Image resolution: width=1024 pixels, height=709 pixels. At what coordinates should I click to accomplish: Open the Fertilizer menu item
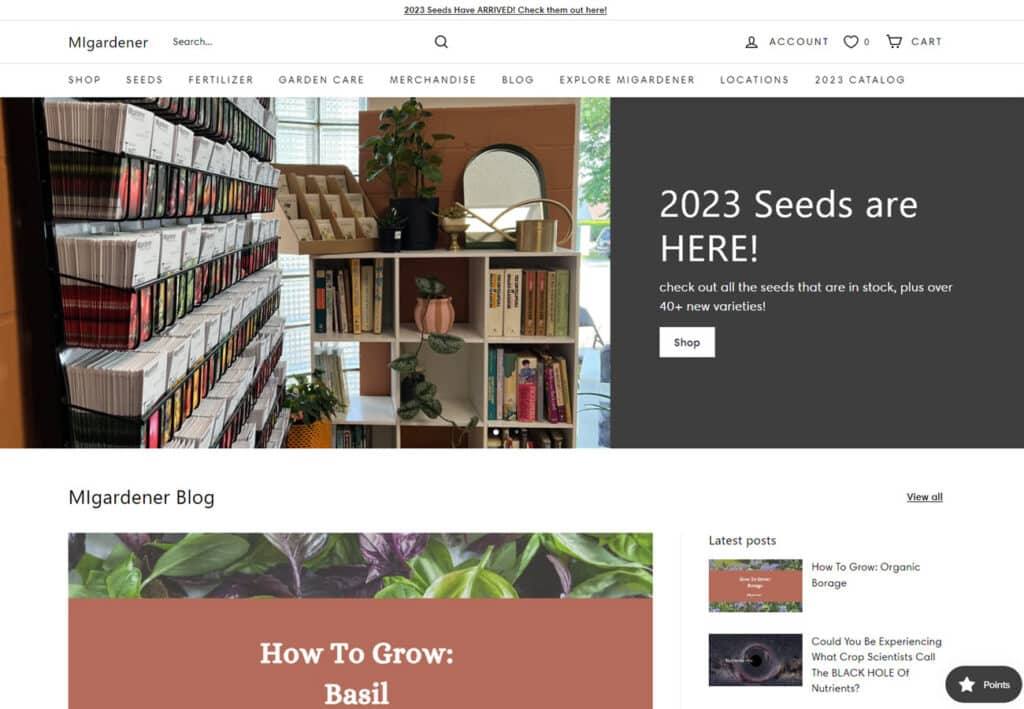click(x=221, y=80)
